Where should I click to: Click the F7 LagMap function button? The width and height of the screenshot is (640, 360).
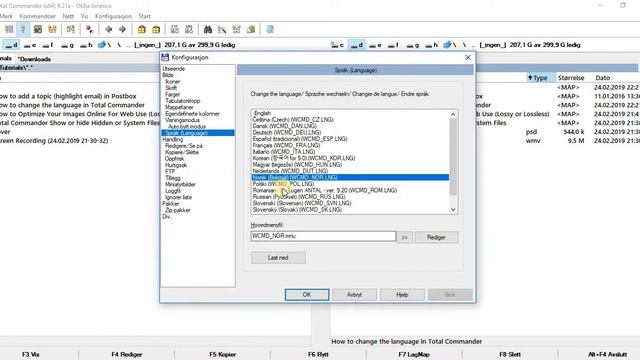(x=414, y=355)
